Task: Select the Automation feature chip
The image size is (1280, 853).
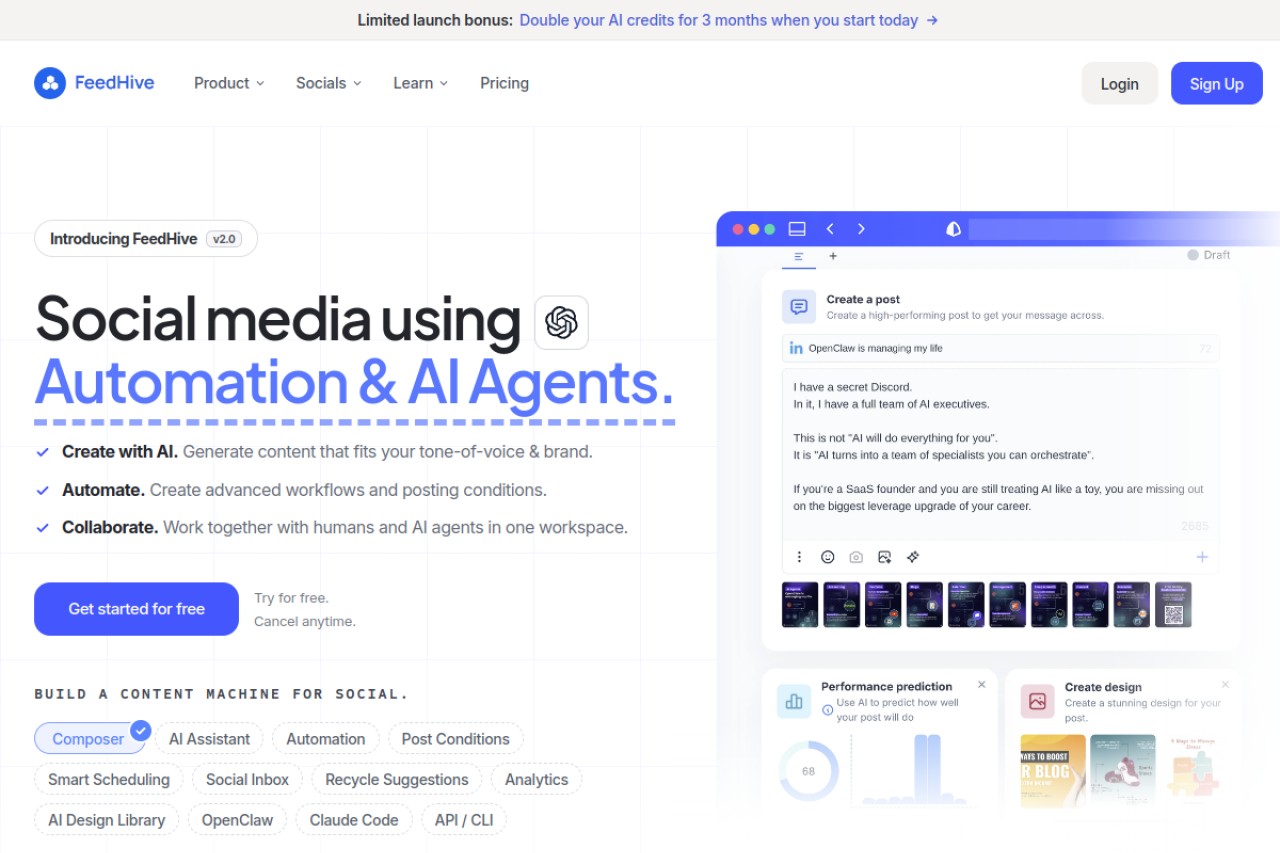Action: coord(326,739)
